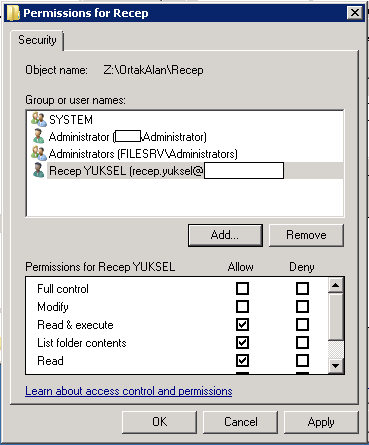Image resolution: width=369 pixels, height=445 pixels.
Task: Click the Apply button
Action: click(321, 422)
